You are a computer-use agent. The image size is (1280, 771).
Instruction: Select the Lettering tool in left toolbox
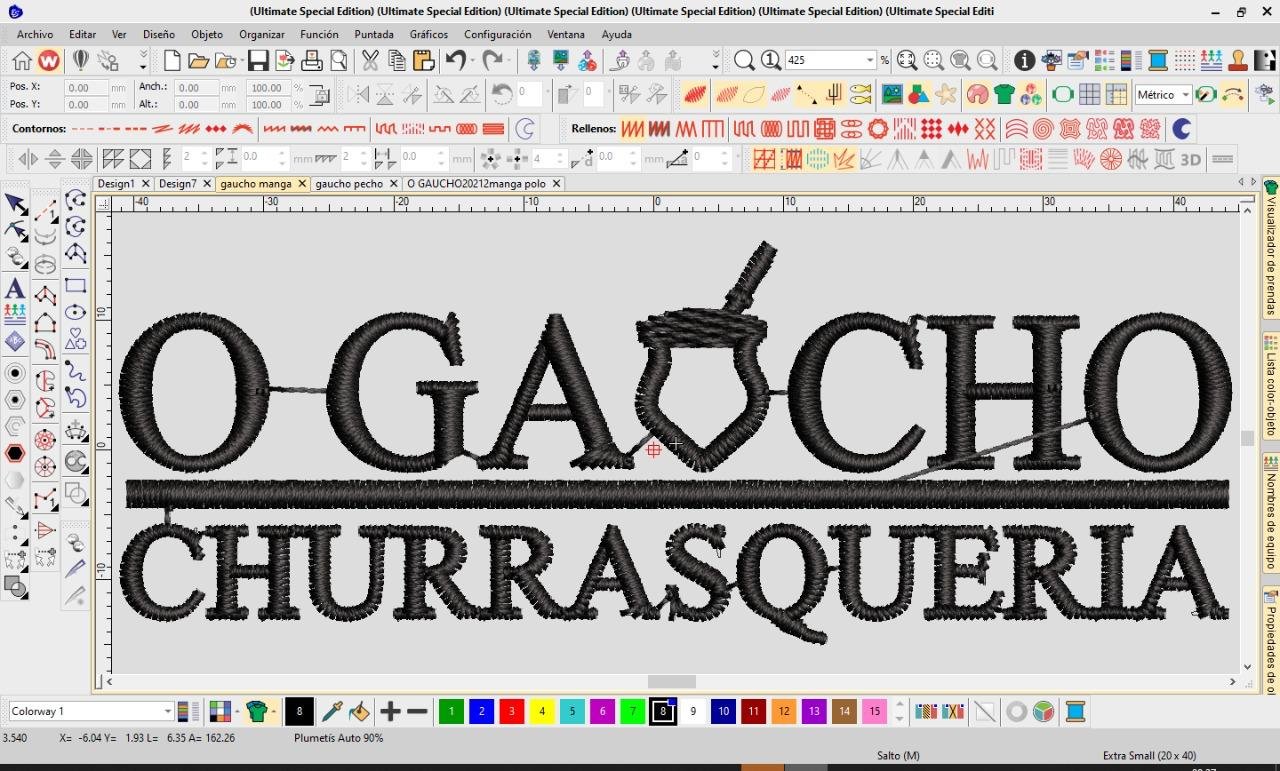pos(15,289)
